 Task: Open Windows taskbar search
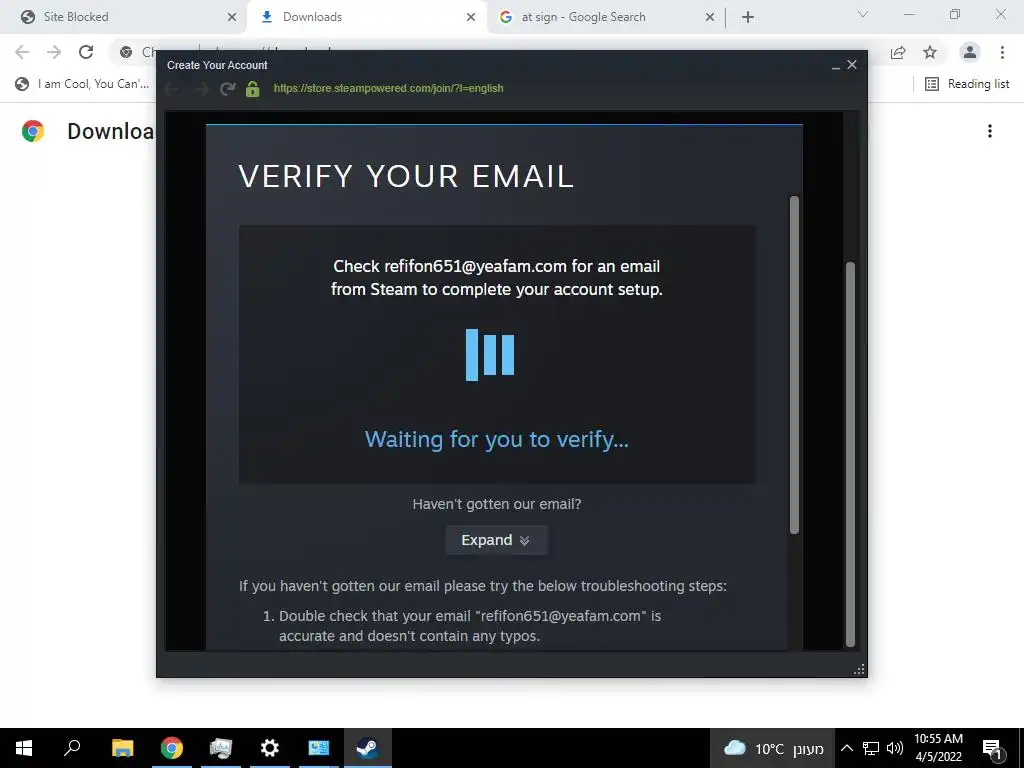72,748
